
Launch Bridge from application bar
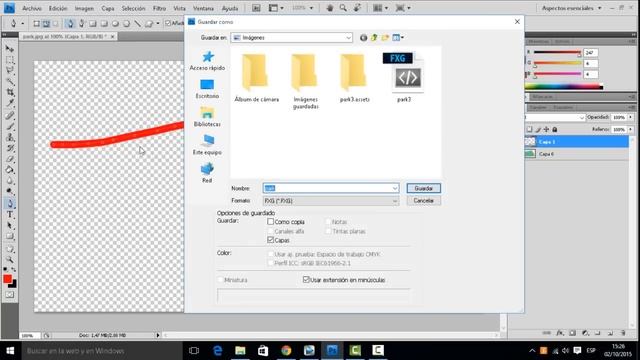[x=256, y=8]
